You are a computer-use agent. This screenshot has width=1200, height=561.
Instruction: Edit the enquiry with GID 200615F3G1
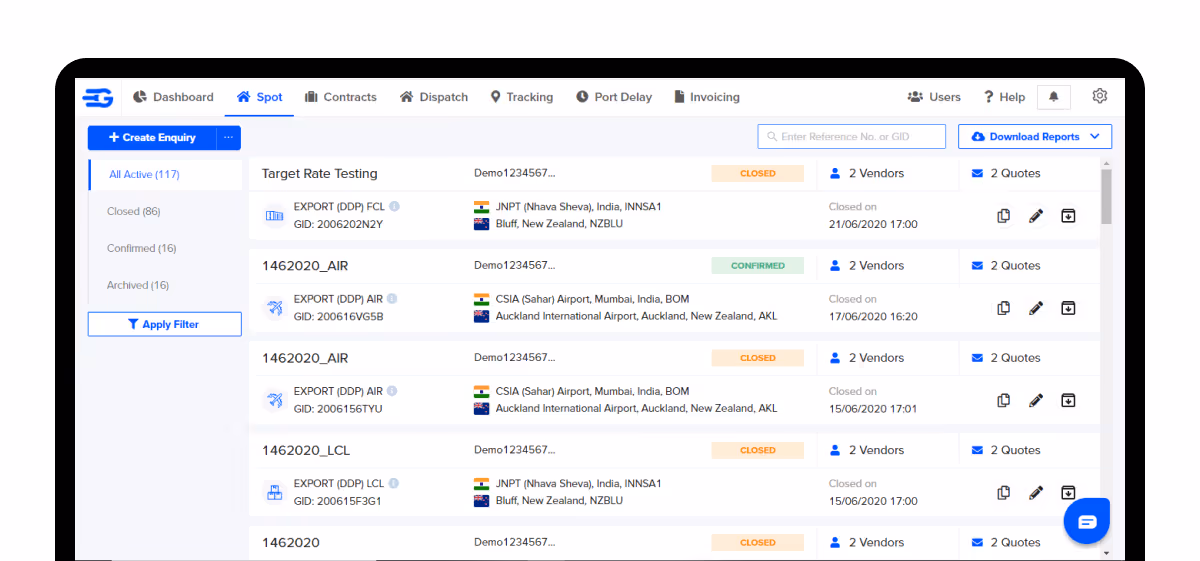[x=1036, y=492]
